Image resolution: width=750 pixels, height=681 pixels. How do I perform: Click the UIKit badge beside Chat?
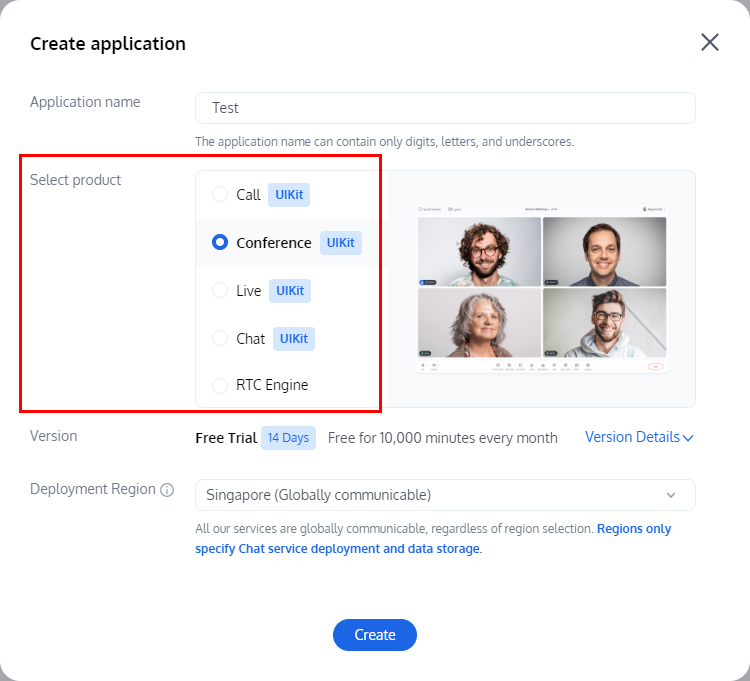(x=294, y=339)
